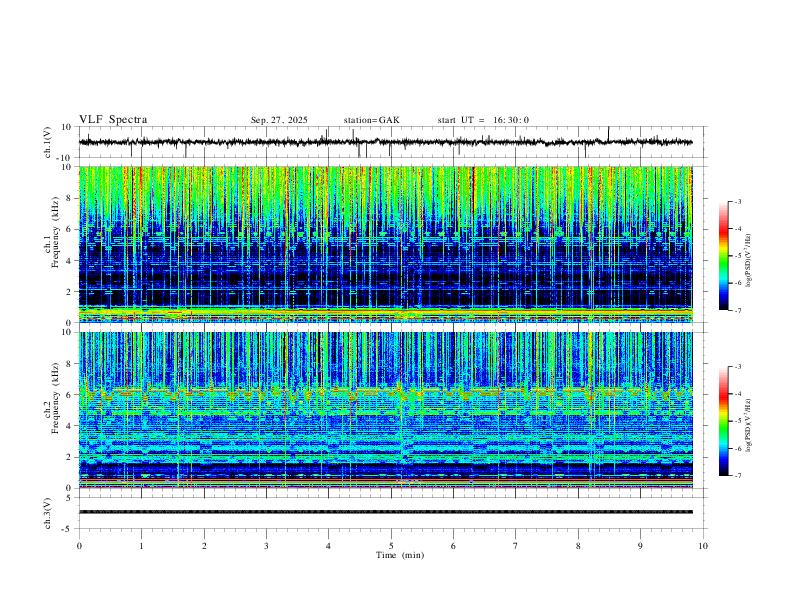Click the '-3' label on upper colorbar

tap(738, 201)
